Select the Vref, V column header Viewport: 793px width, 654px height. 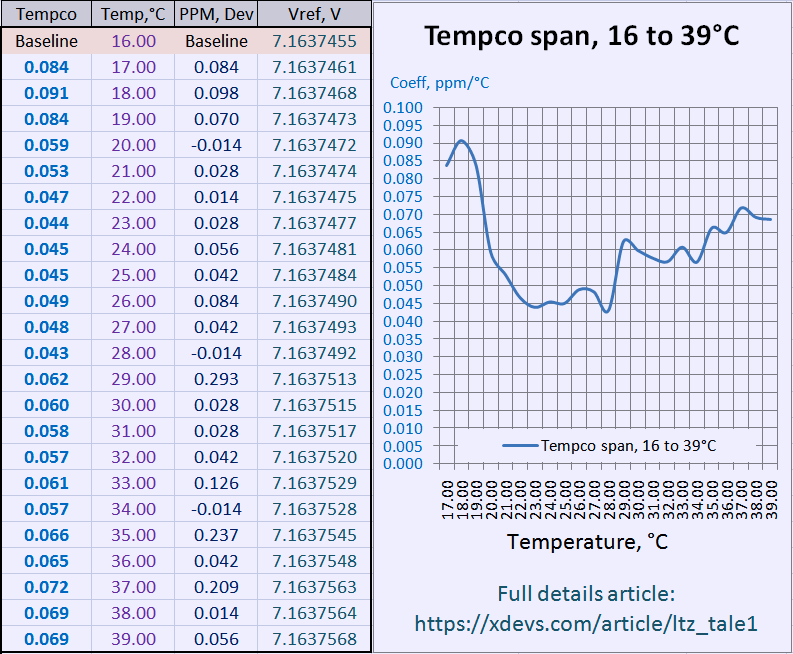click(314, 14)
